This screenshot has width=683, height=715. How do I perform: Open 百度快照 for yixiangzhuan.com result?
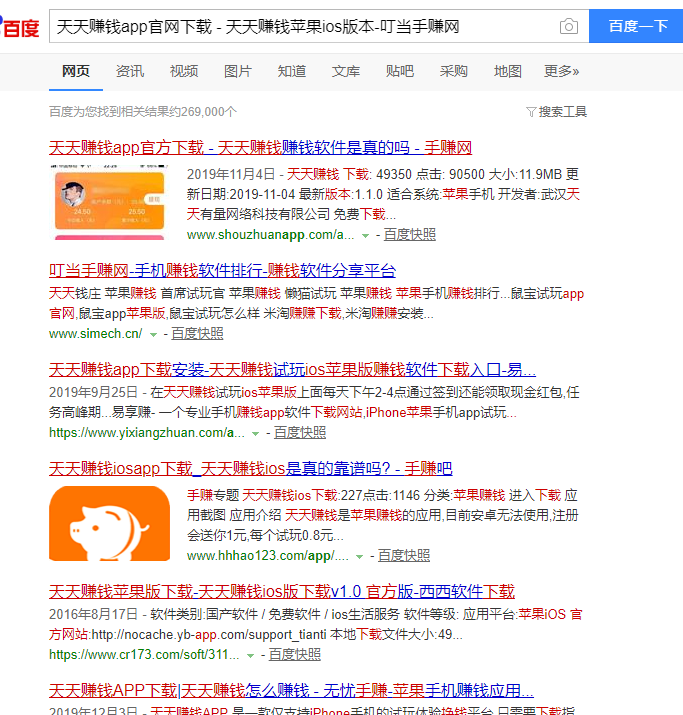(300, 432)
